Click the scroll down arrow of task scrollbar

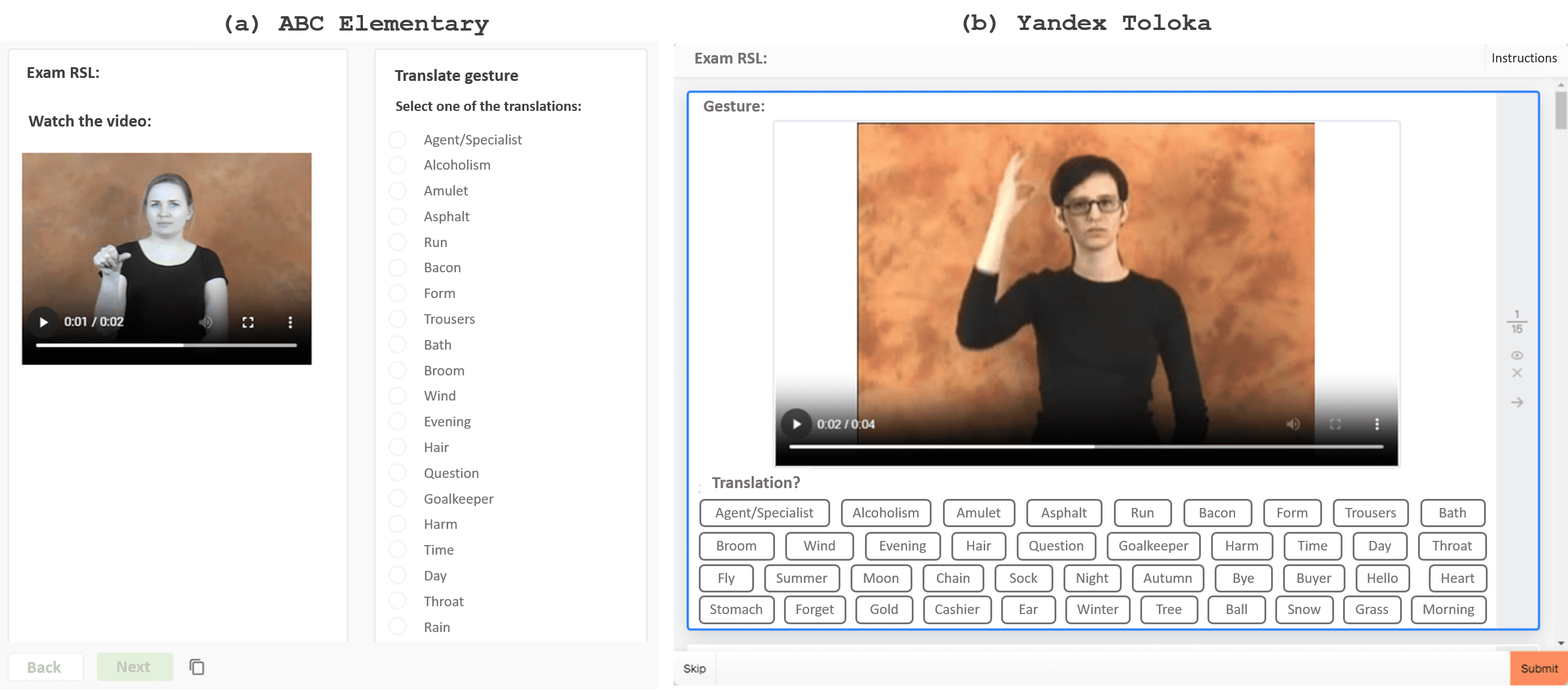coord(1561,643)
